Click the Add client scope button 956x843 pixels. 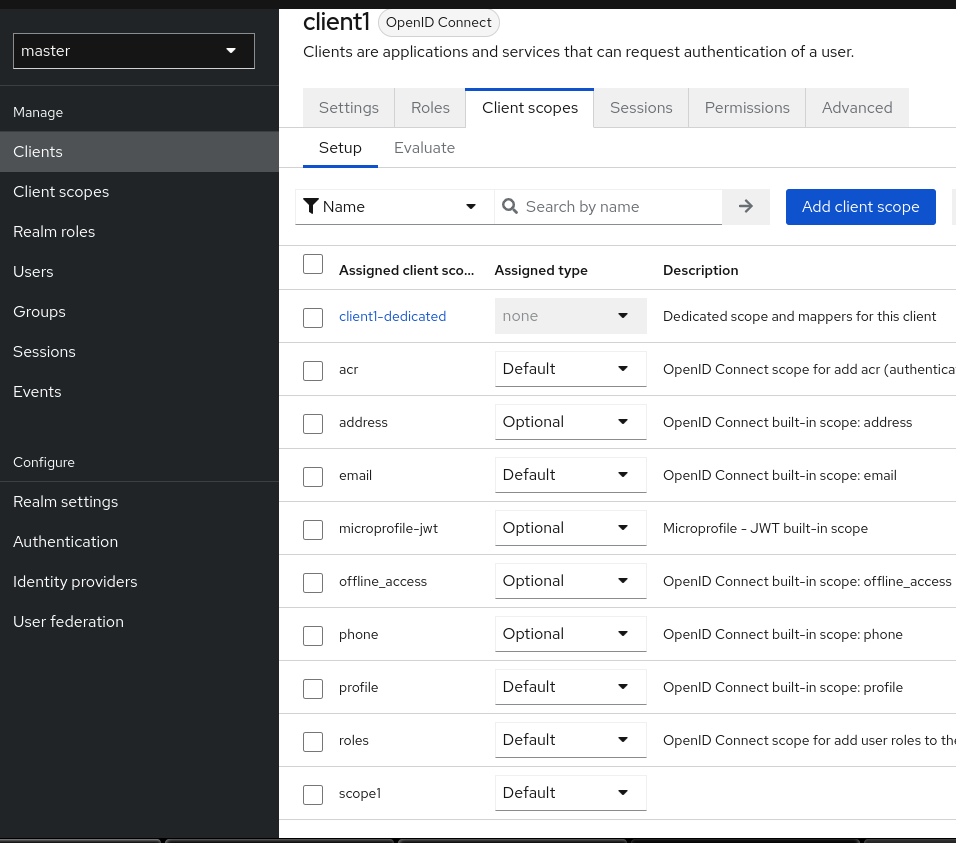click(860, 207)
